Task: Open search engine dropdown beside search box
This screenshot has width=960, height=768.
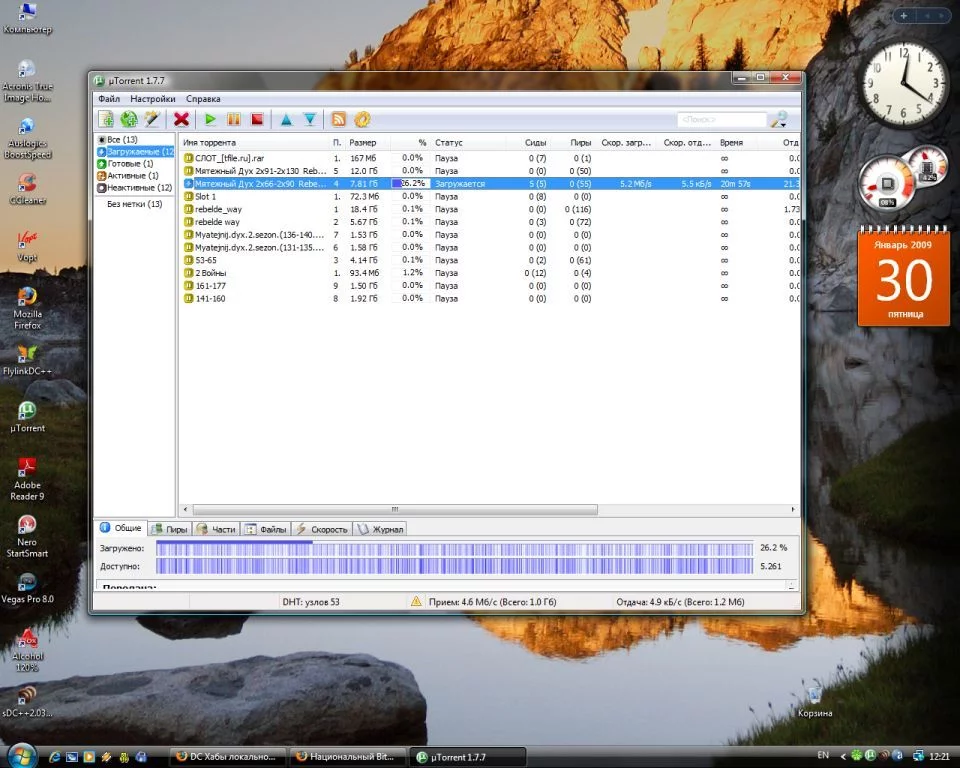Action: click(780, 120)
